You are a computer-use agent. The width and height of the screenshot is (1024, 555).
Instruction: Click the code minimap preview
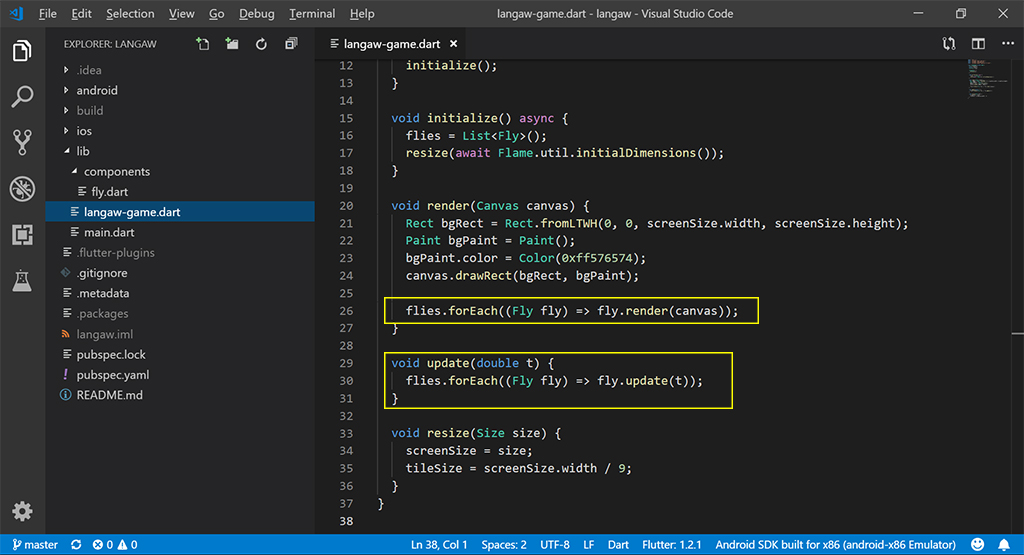point(984,78)
